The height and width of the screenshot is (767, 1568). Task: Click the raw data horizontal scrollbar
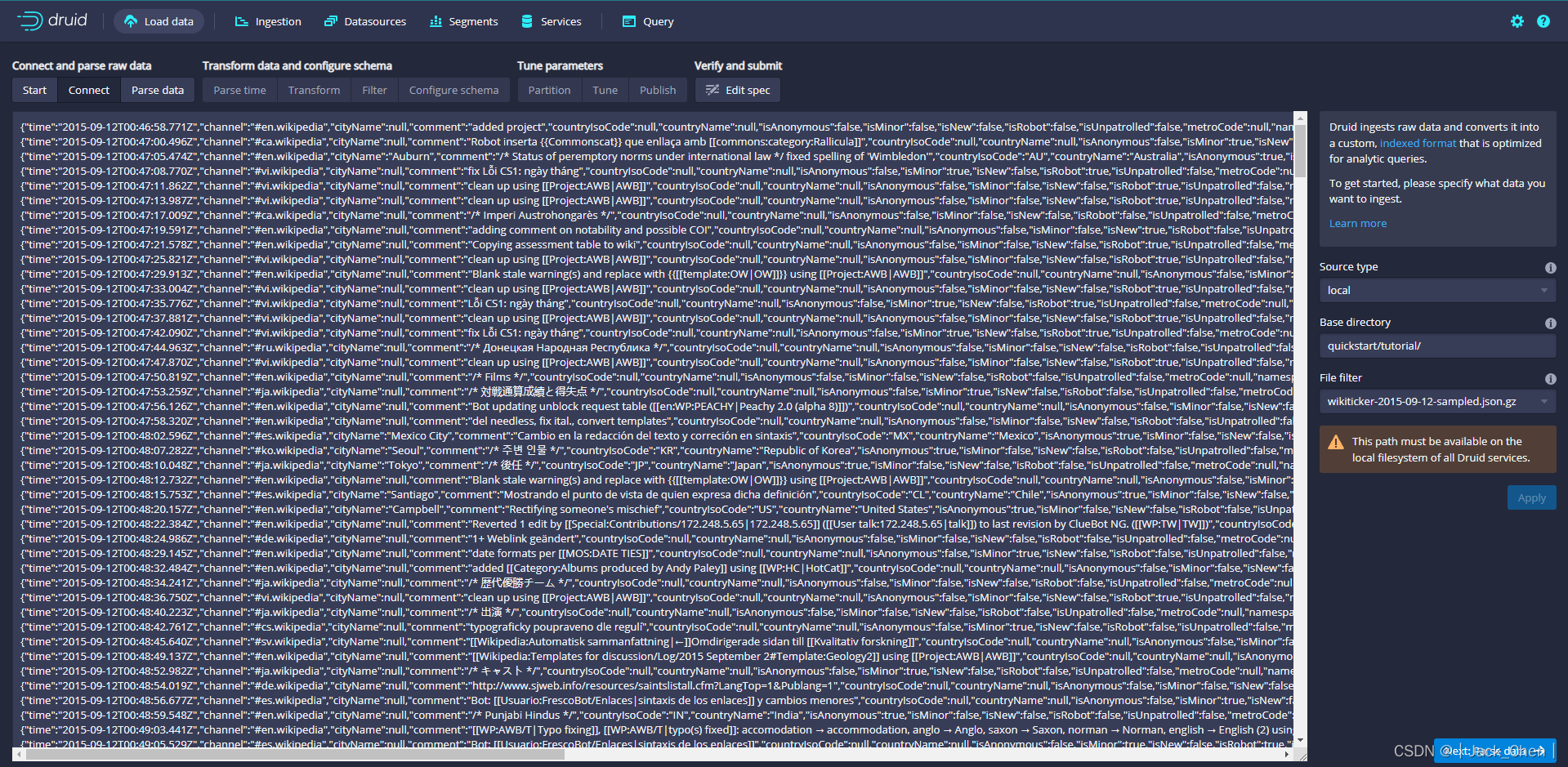pyautogui.click(x=294, y=754)
